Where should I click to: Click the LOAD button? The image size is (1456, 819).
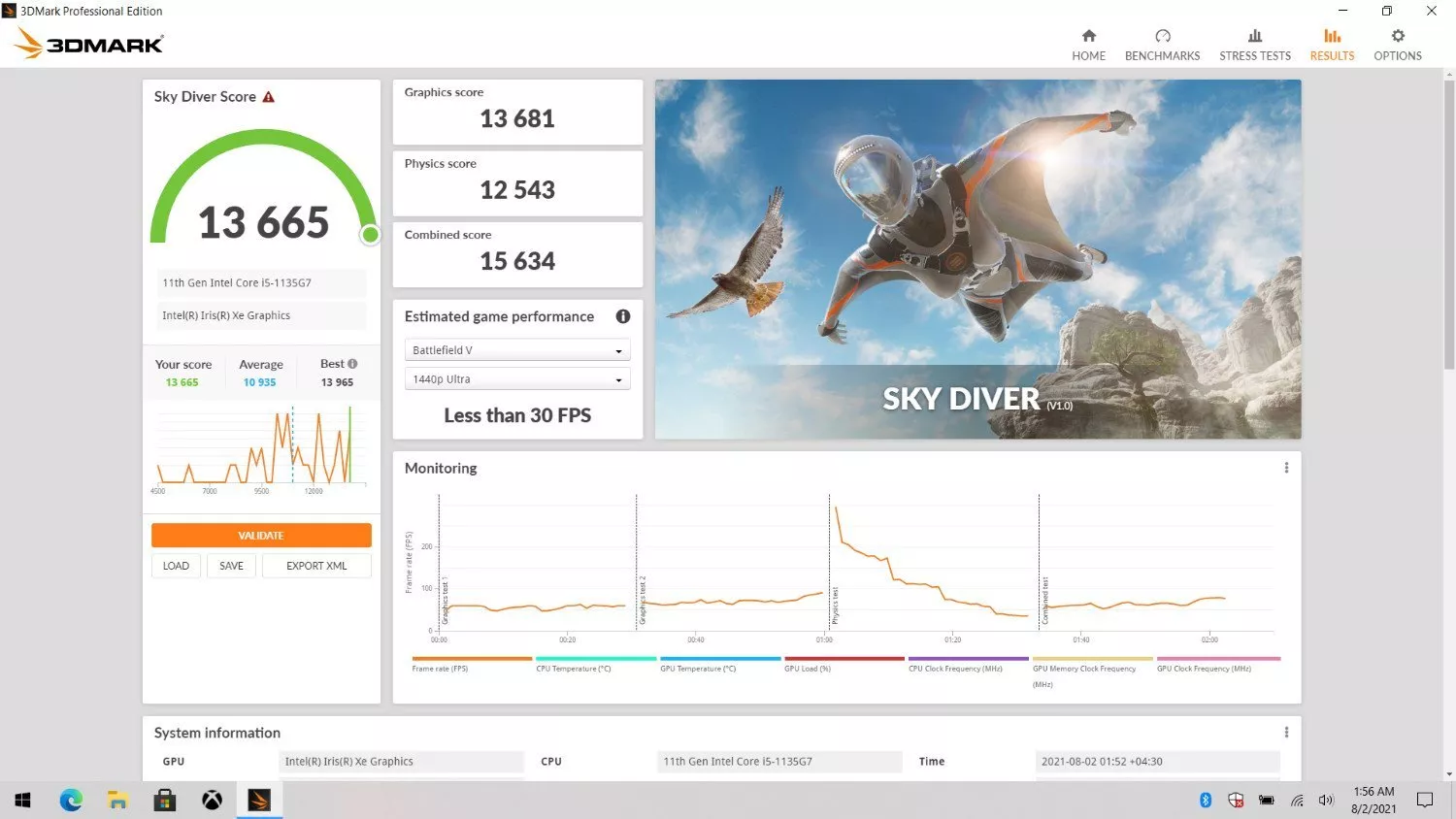pos(176,566)
